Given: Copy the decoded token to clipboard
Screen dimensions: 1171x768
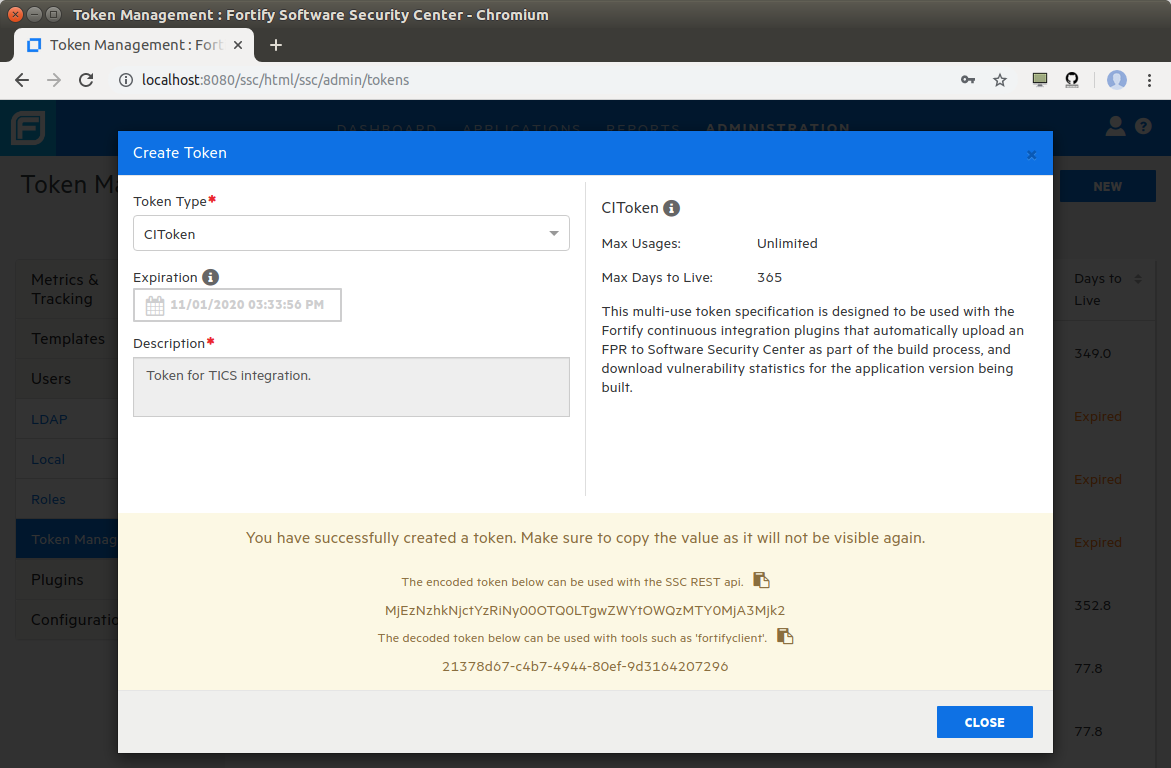Looking at the screenshot, I should [785, 636].
